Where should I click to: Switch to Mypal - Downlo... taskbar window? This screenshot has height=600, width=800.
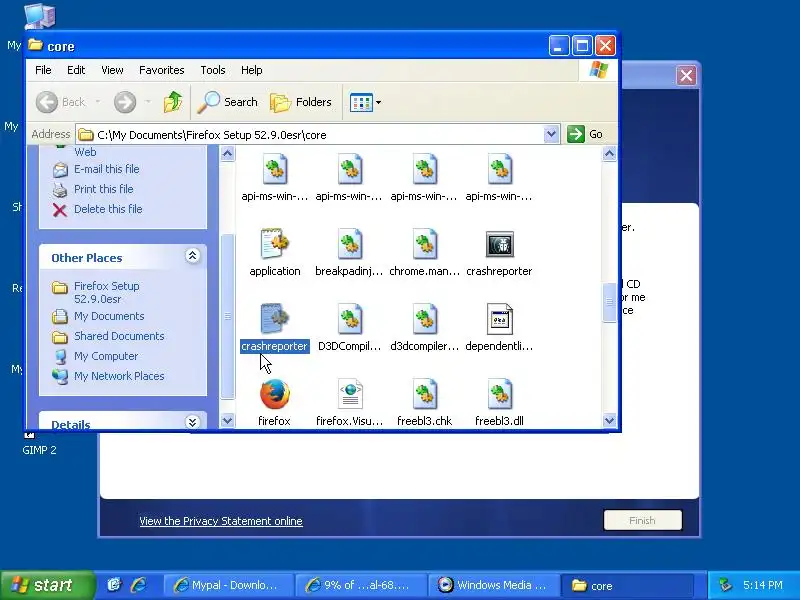pos(229,585)
